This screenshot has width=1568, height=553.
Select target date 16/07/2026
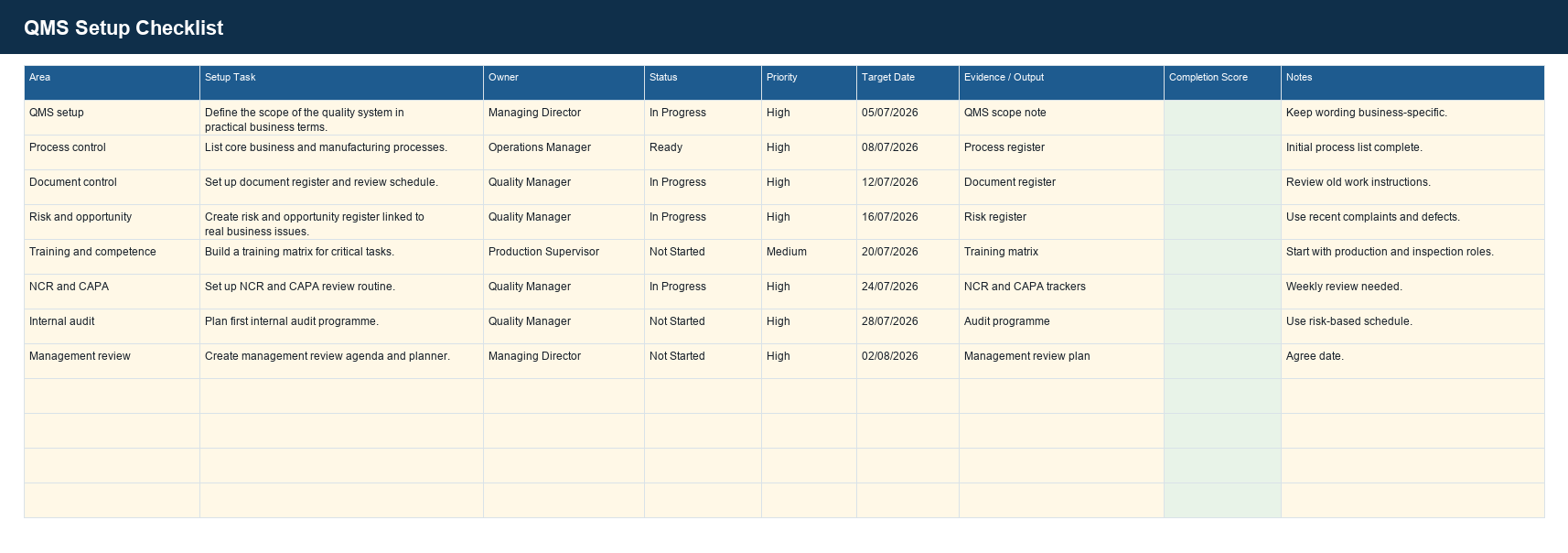[x=908, y=222]
